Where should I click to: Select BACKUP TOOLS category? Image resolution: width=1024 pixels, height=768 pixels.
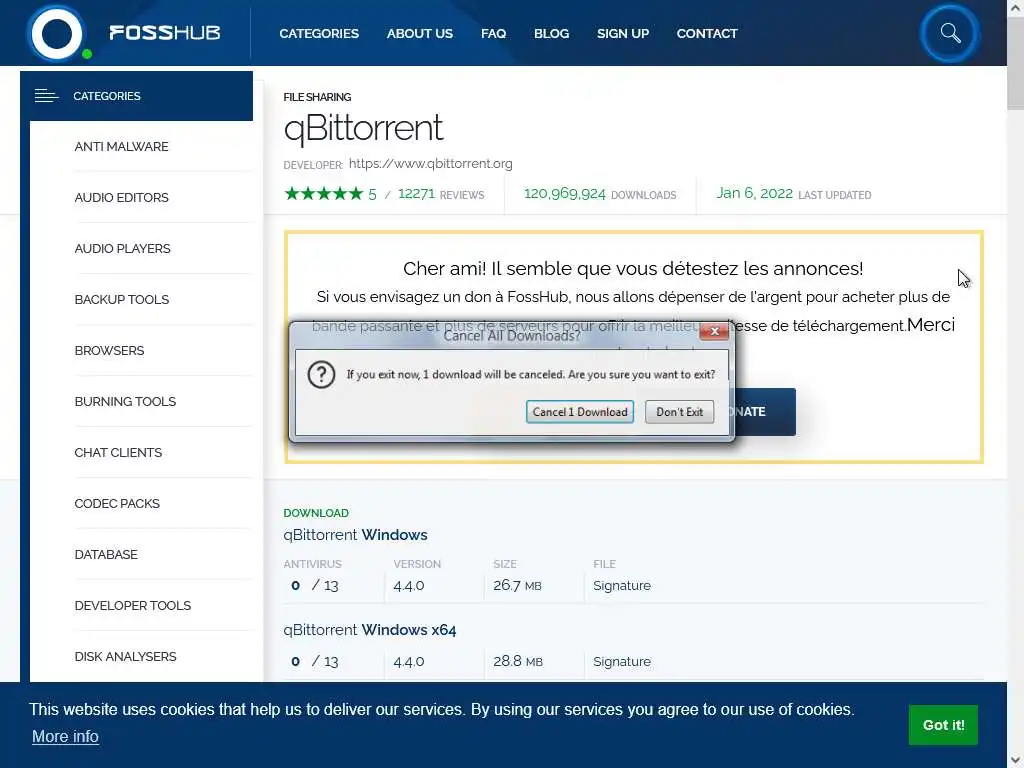click(121, 299)
